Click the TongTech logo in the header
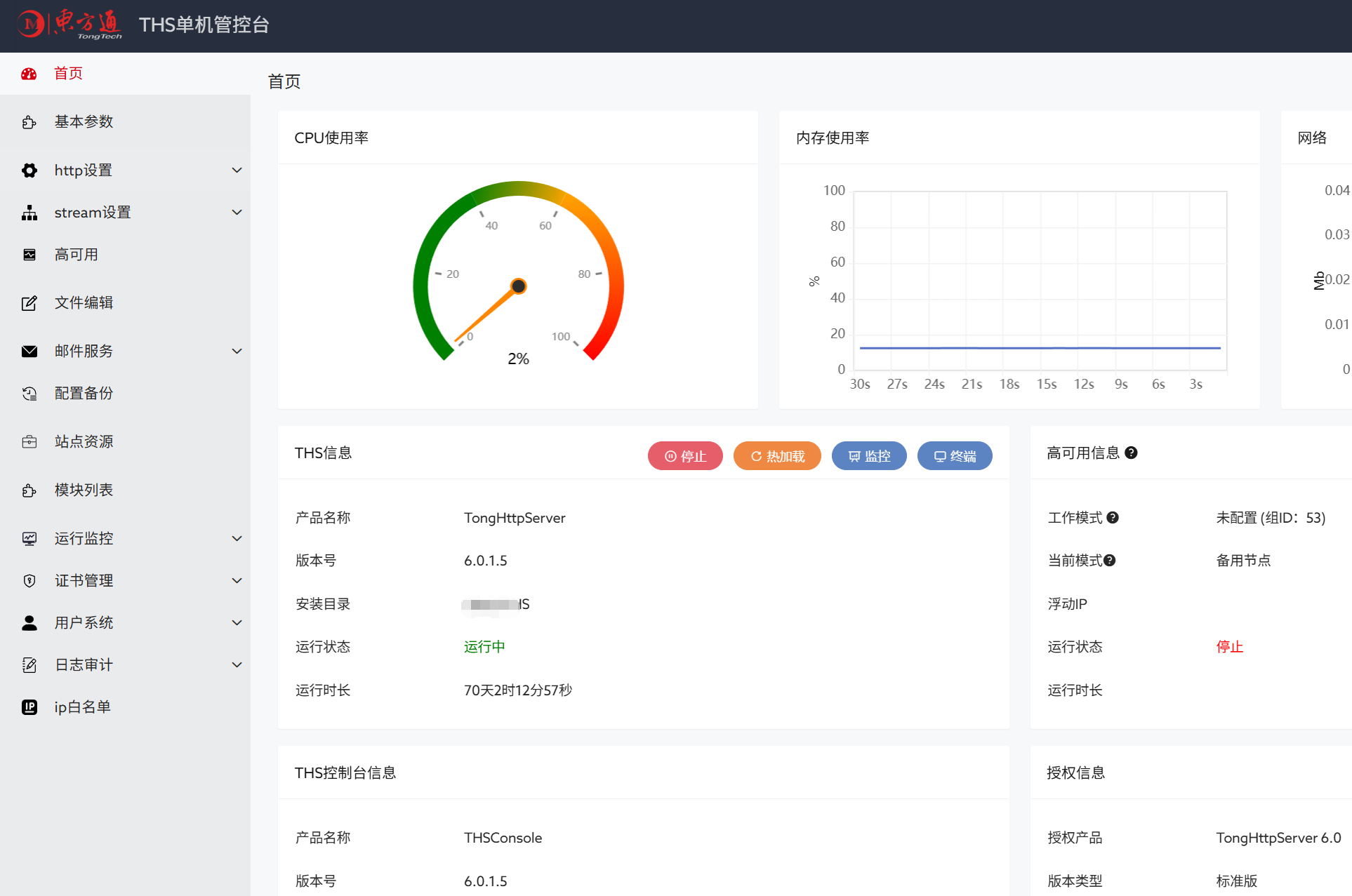The image size is (1352, 896). 69,25
